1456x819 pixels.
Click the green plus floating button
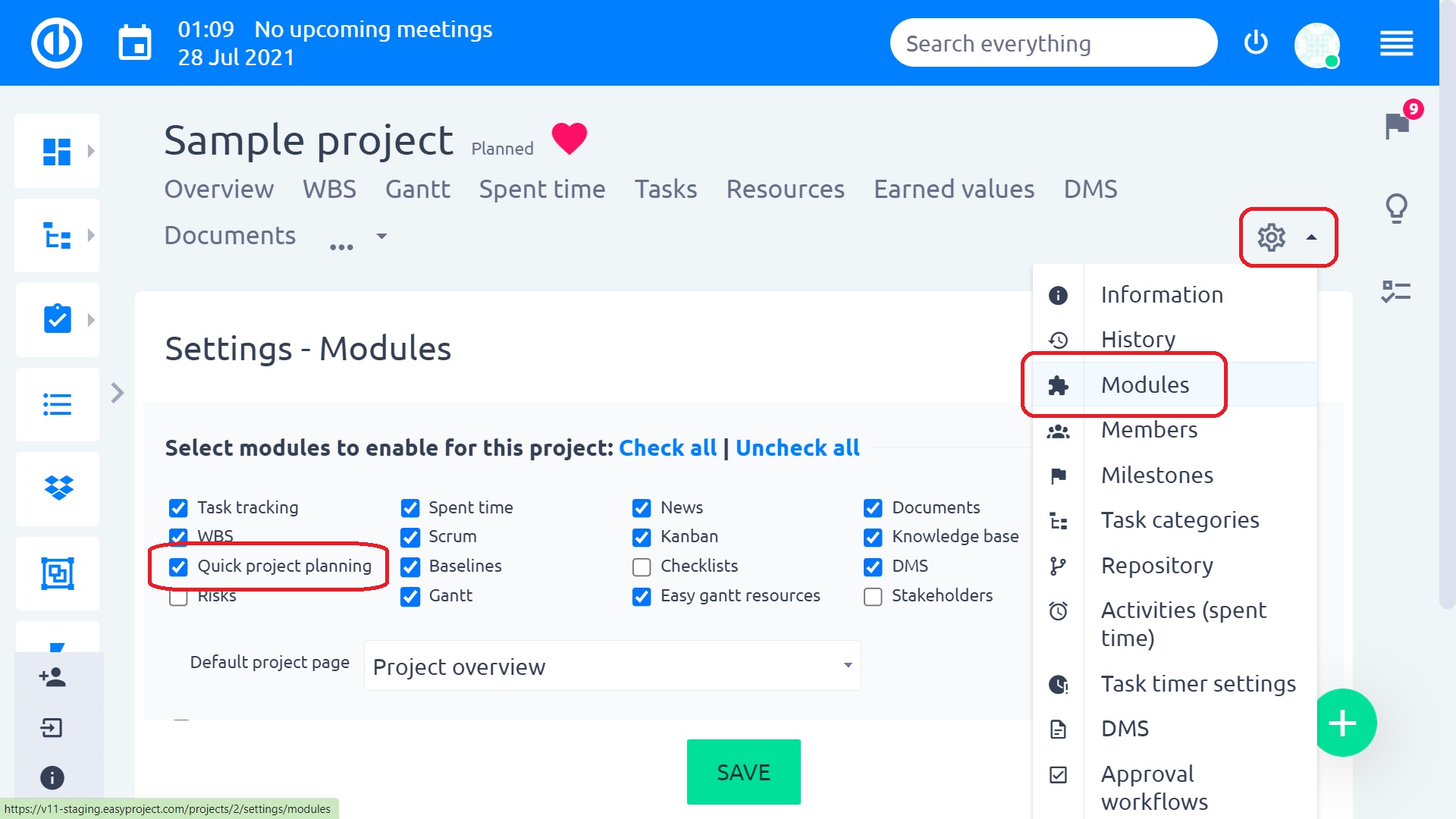click(x=1343, y=723)
